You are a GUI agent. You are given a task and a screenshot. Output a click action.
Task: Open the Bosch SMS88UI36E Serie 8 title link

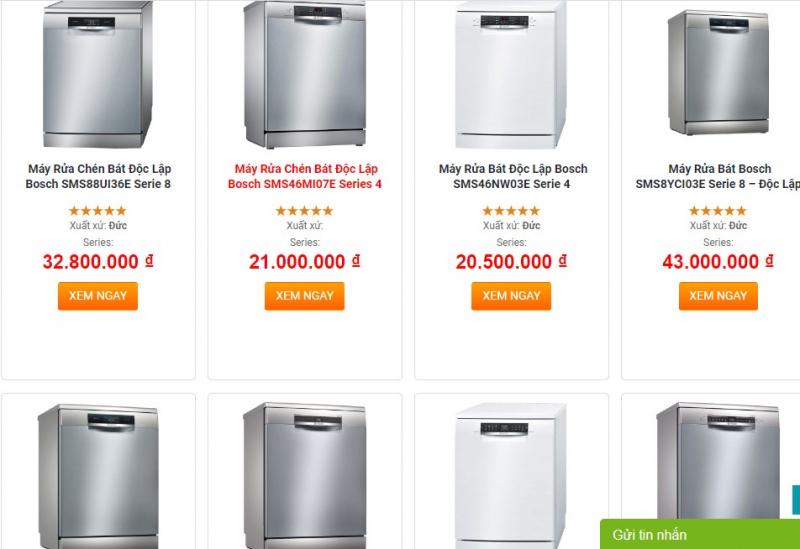click(98, 176)
